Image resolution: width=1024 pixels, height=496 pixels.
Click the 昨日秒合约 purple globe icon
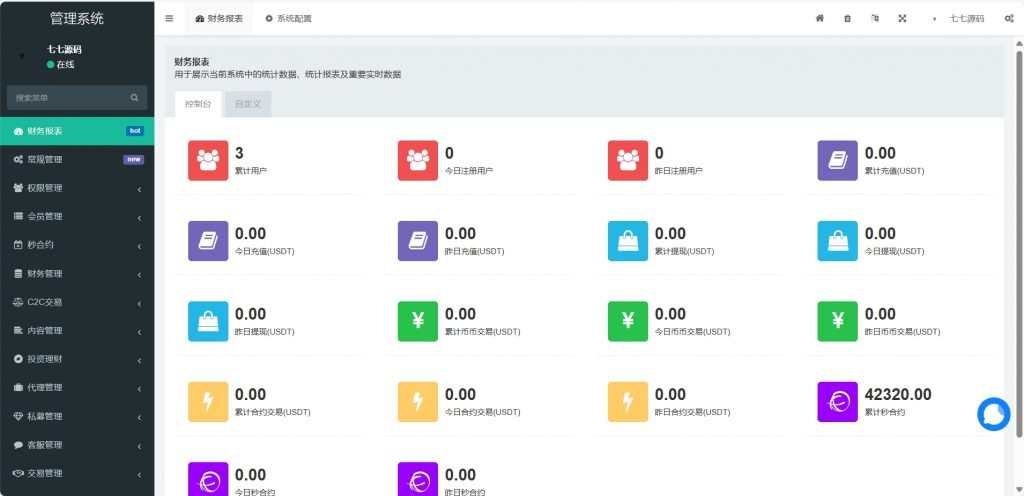click(418, 479)
